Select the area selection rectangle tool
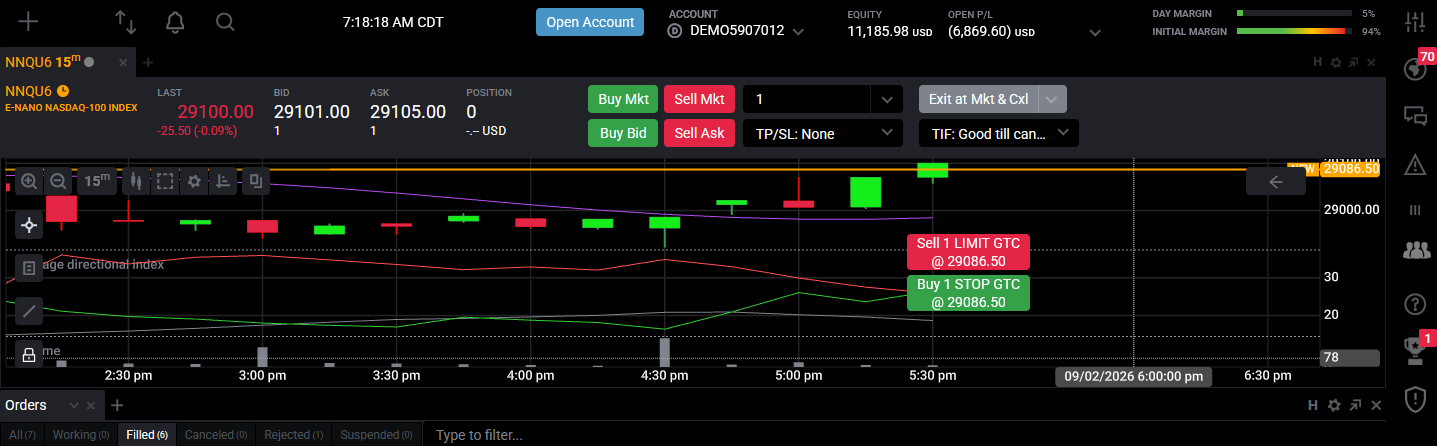This screenshot has height=446, width=1437. click(165, 181)
